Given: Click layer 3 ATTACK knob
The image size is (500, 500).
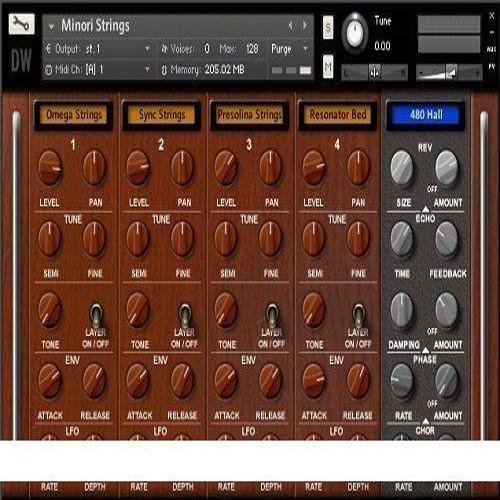Looking at the screenshot, I should [x=226, y=381].
